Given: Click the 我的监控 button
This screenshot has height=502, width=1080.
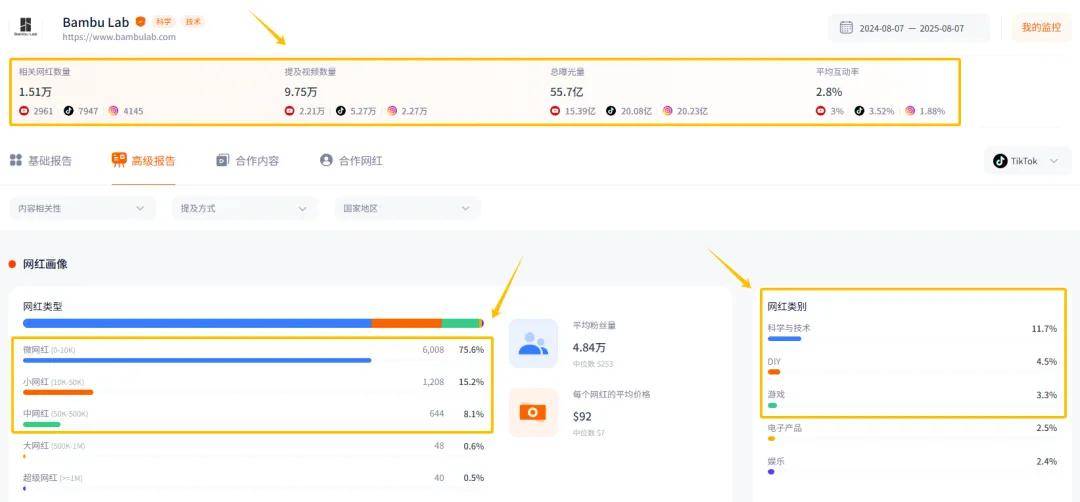Looking at the screenshot, I should tap(1041, 28).
